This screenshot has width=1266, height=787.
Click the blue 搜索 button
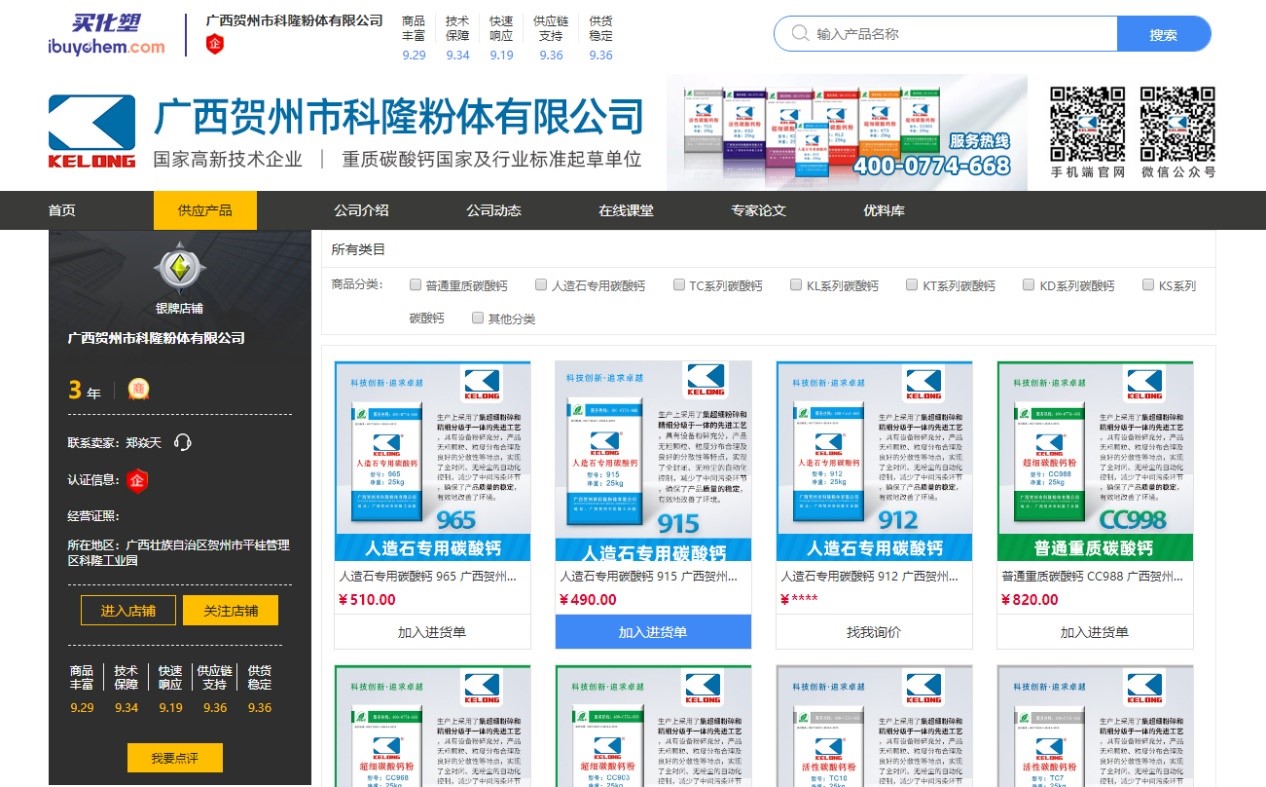[x=1164, y=34]
